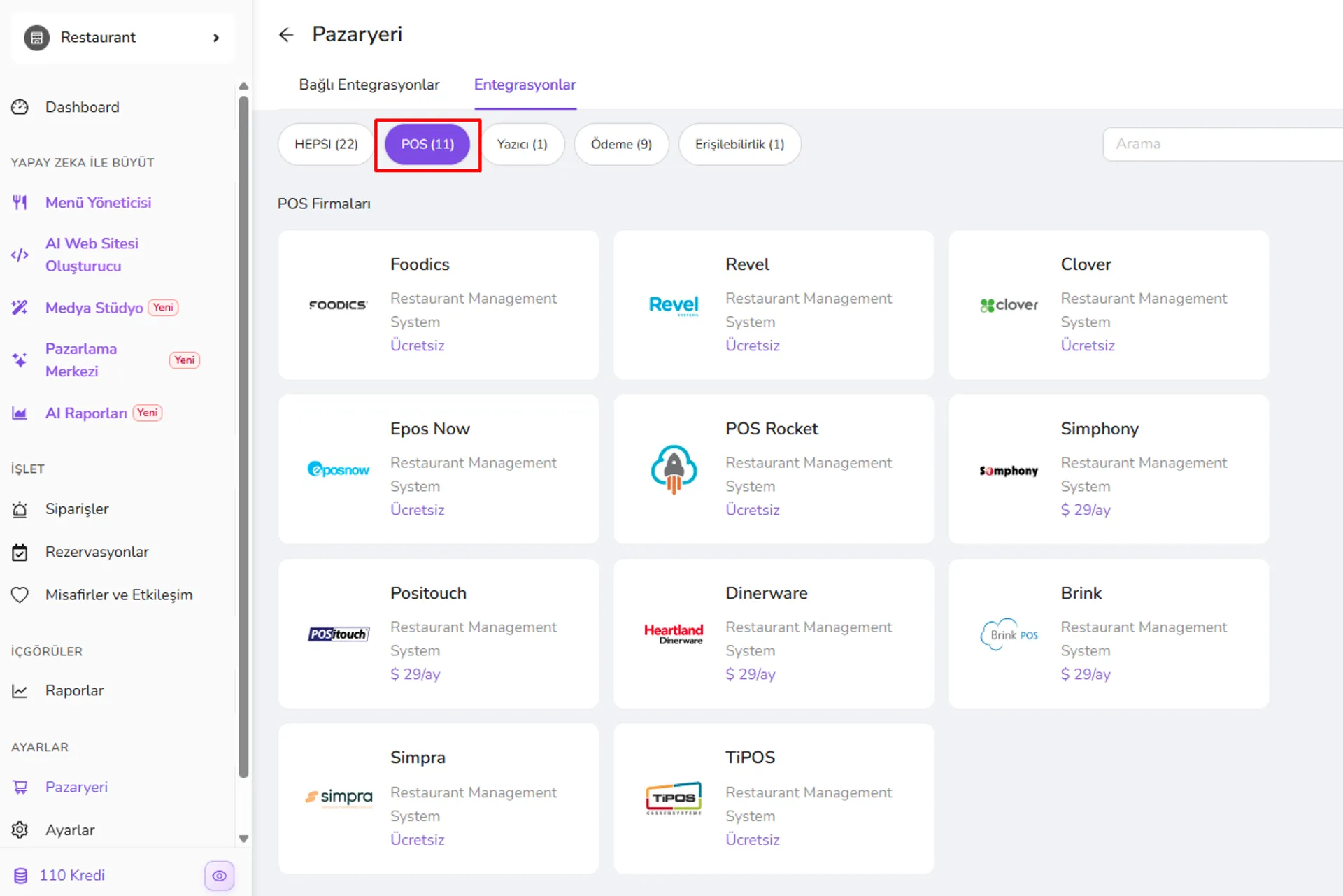Click the sidebar scroll up arrow
The height and width of the screenshot is (896, 1343).
click(x=243, y=86)
